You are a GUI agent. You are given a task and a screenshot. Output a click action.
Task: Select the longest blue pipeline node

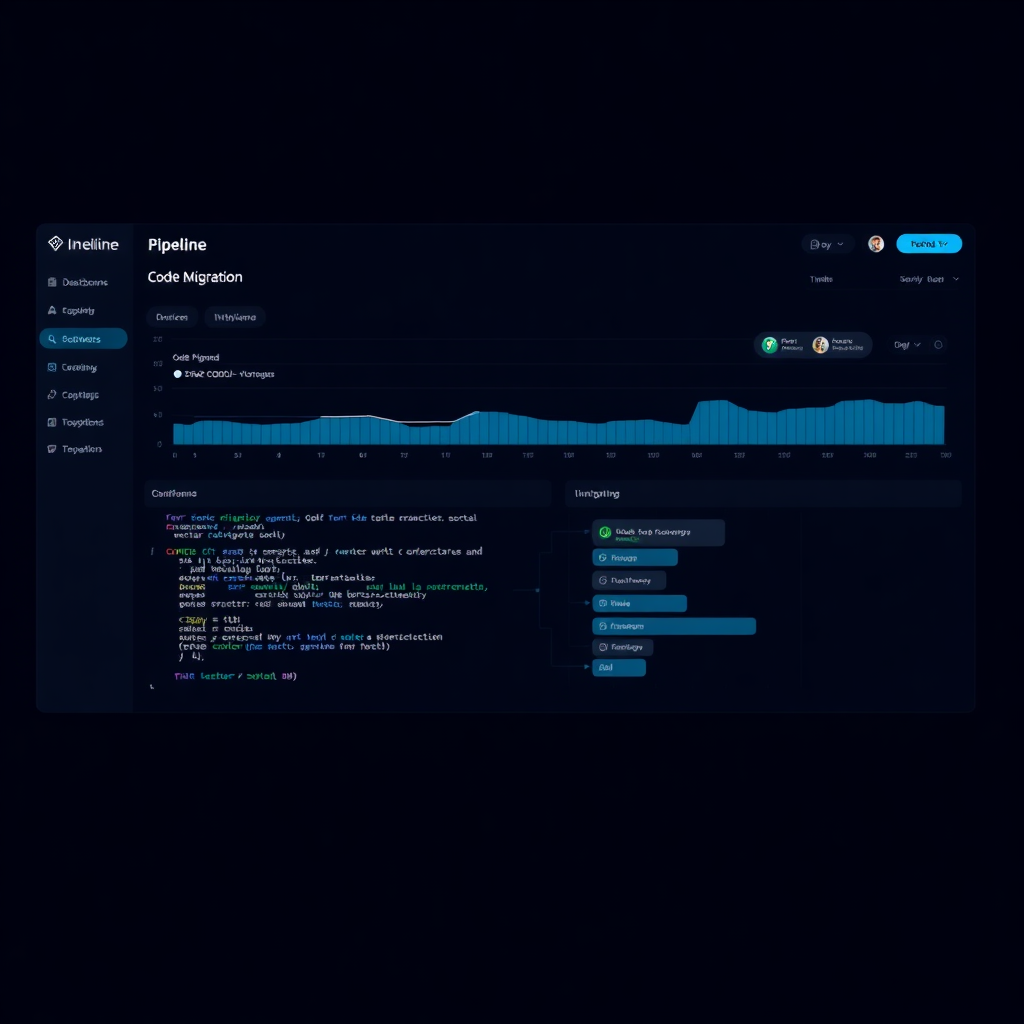[674, 626]
